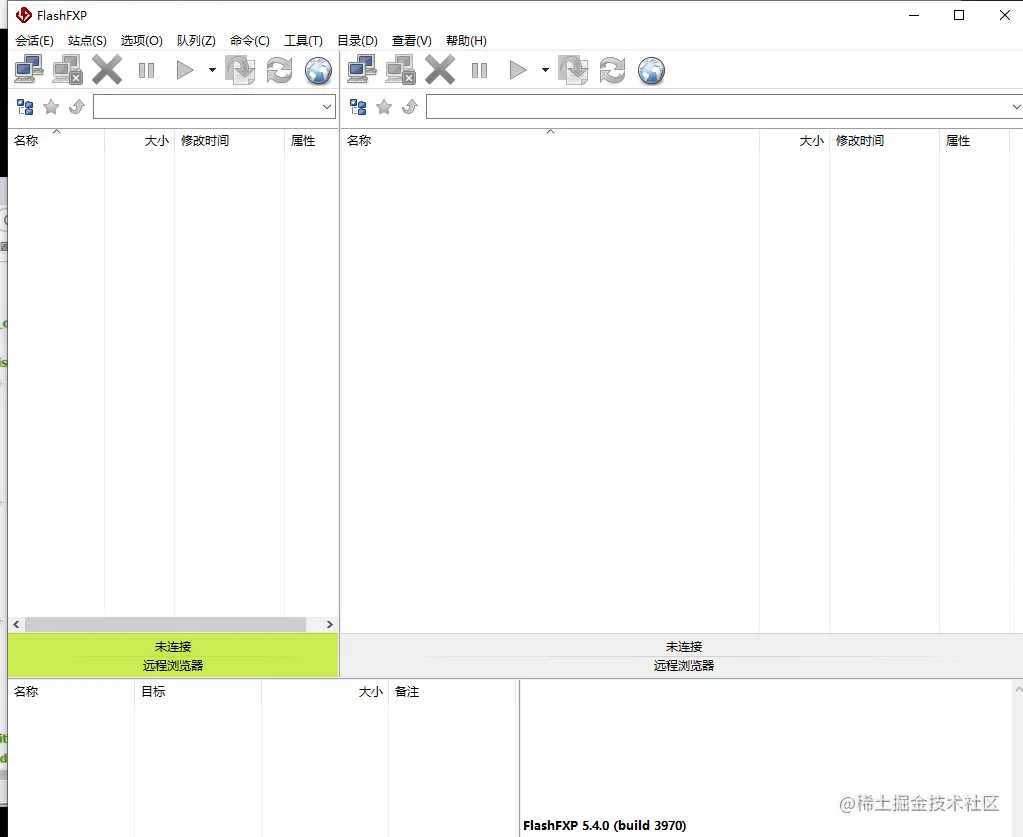
Task: Sort right pane by 大小 column
Action: click(x=795, y=140)
